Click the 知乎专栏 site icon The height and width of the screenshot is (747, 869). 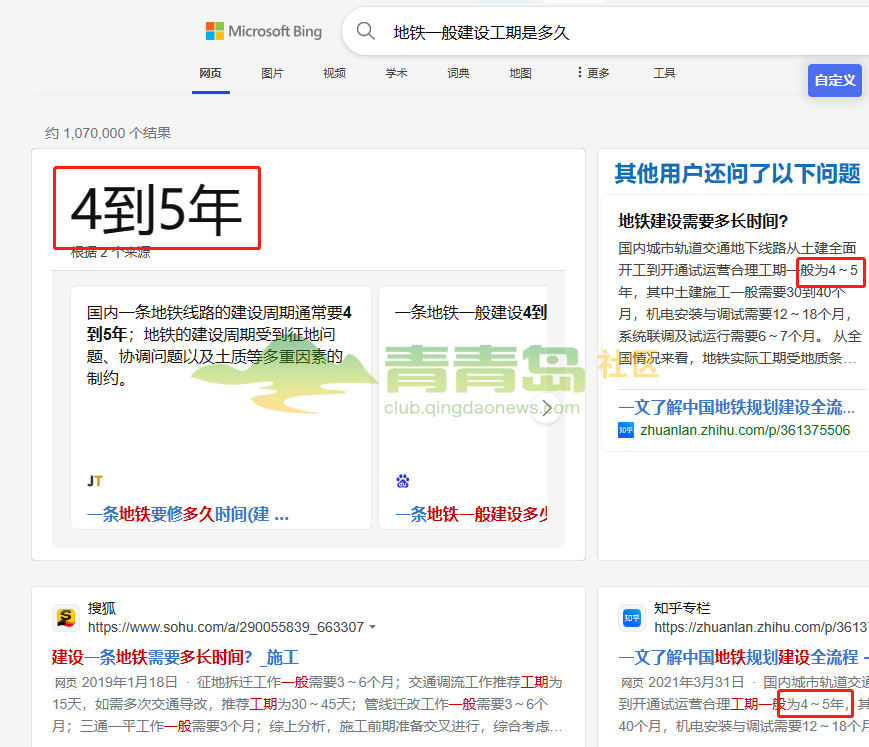[632, 618]
